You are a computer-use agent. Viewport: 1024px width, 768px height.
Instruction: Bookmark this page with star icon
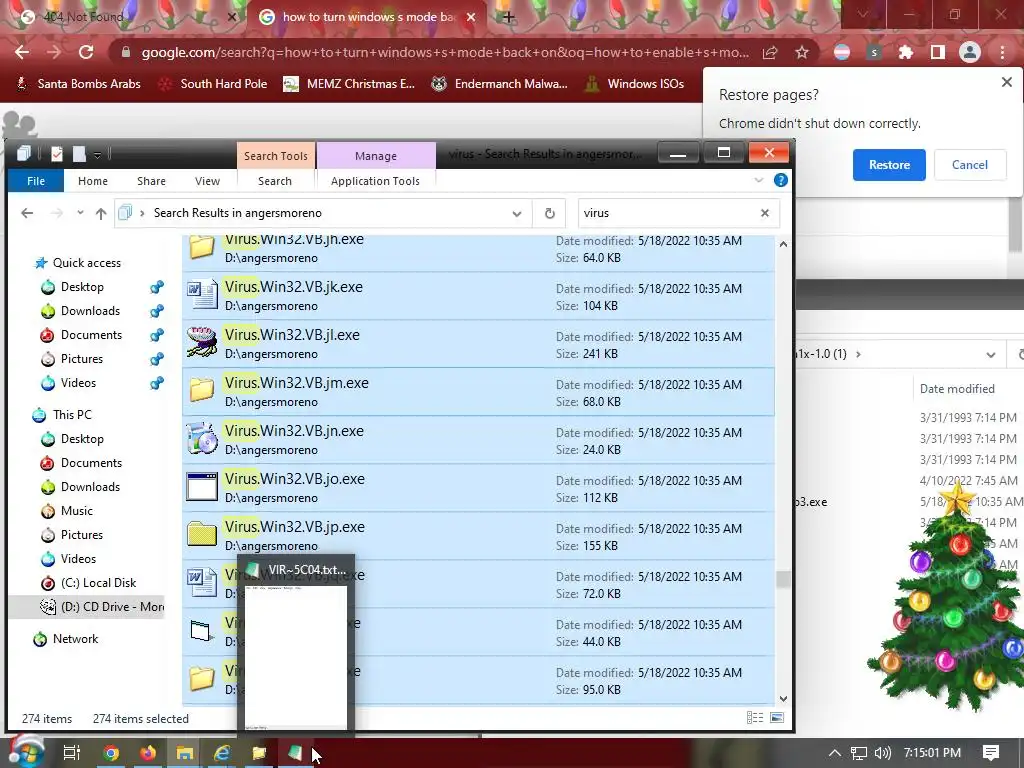pos(802,52)
